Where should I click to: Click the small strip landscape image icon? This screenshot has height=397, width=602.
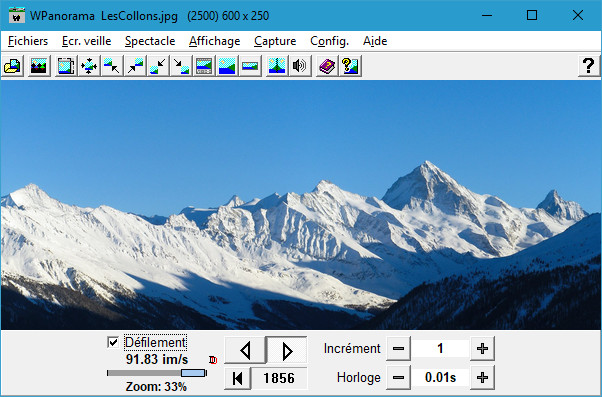(250, 66)
